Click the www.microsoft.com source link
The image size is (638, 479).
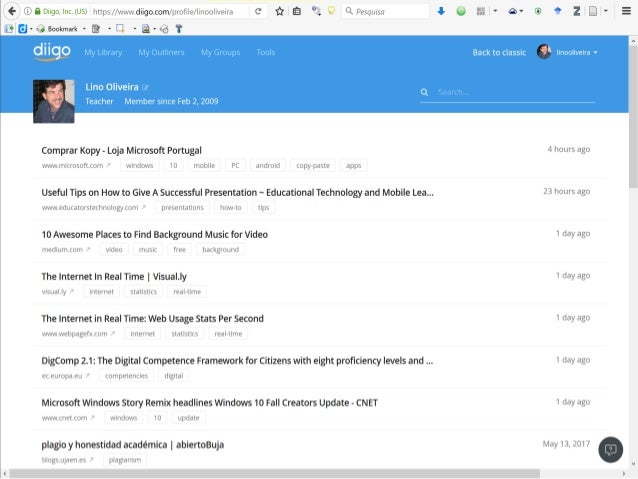72,166
